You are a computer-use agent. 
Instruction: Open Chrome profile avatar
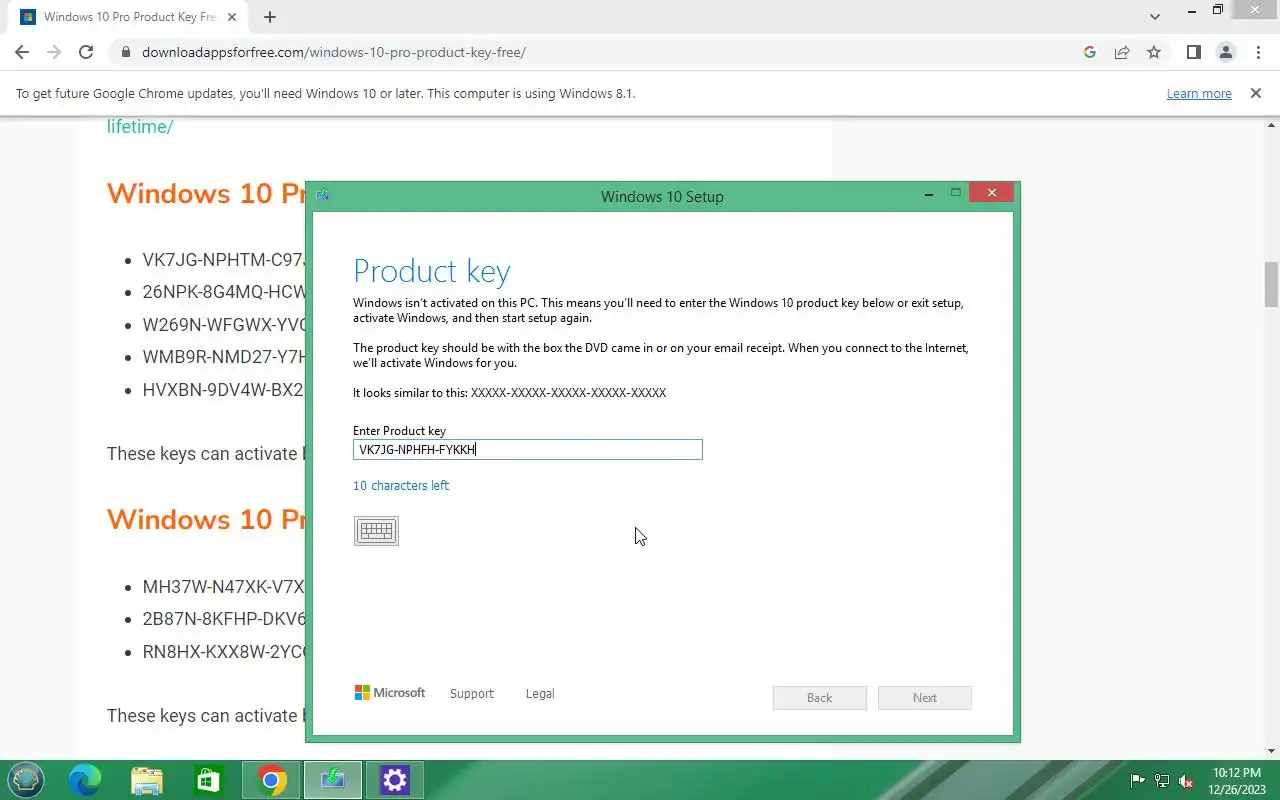pos(1225,52)
